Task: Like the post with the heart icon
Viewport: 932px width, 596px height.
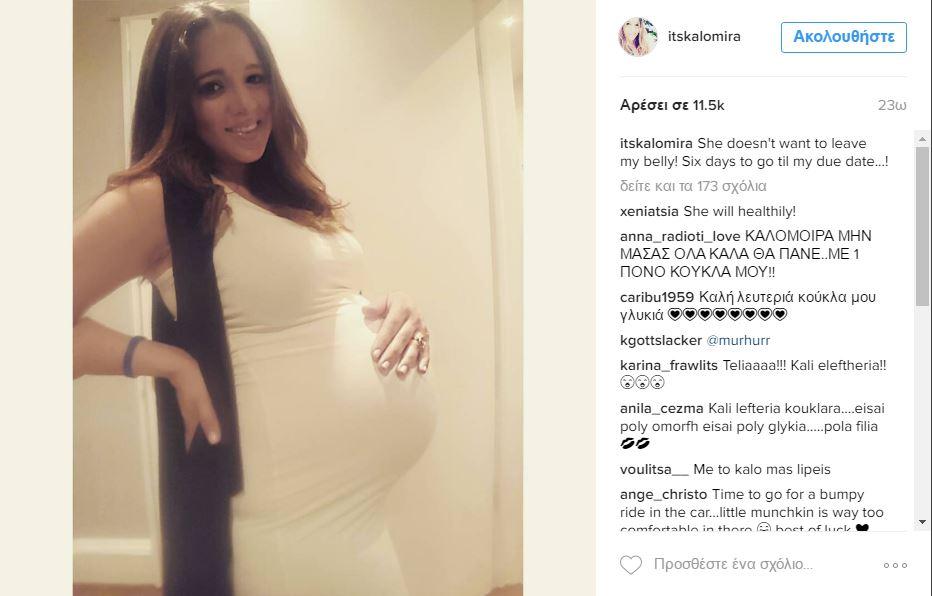Action: [631, 565]
